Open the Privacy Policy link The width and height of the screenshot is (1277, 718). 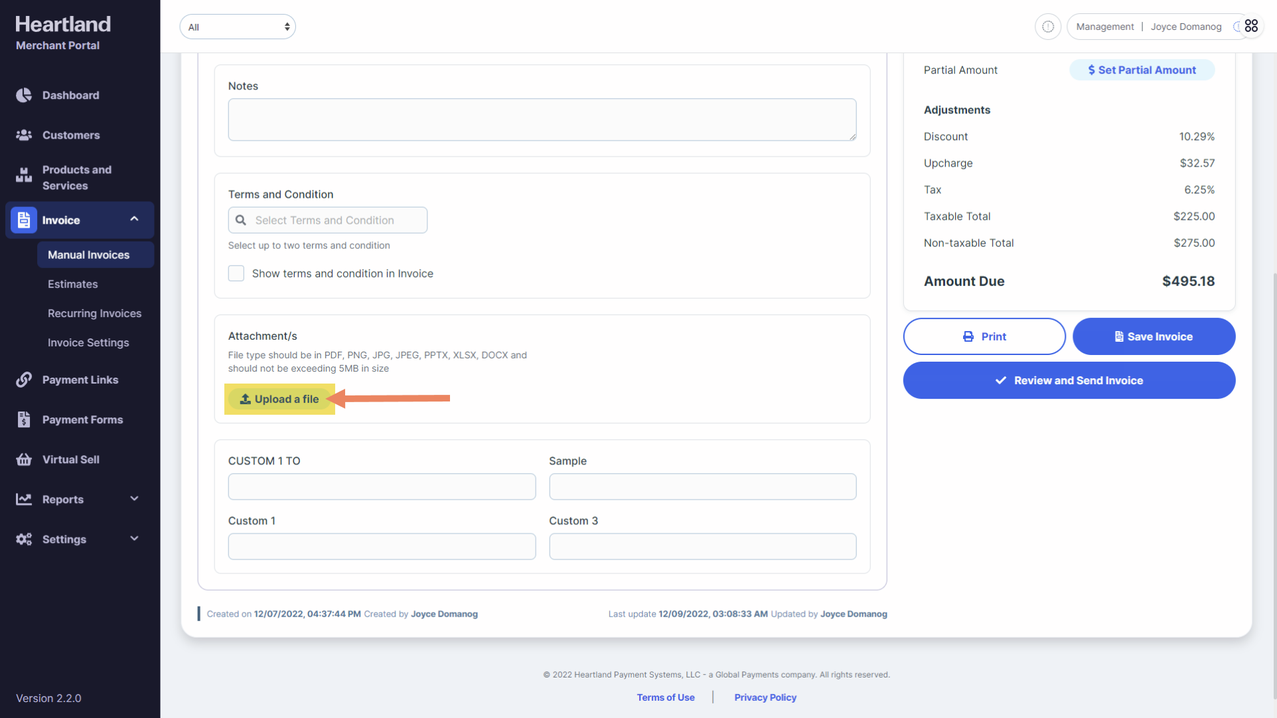(x=765, y=697)
